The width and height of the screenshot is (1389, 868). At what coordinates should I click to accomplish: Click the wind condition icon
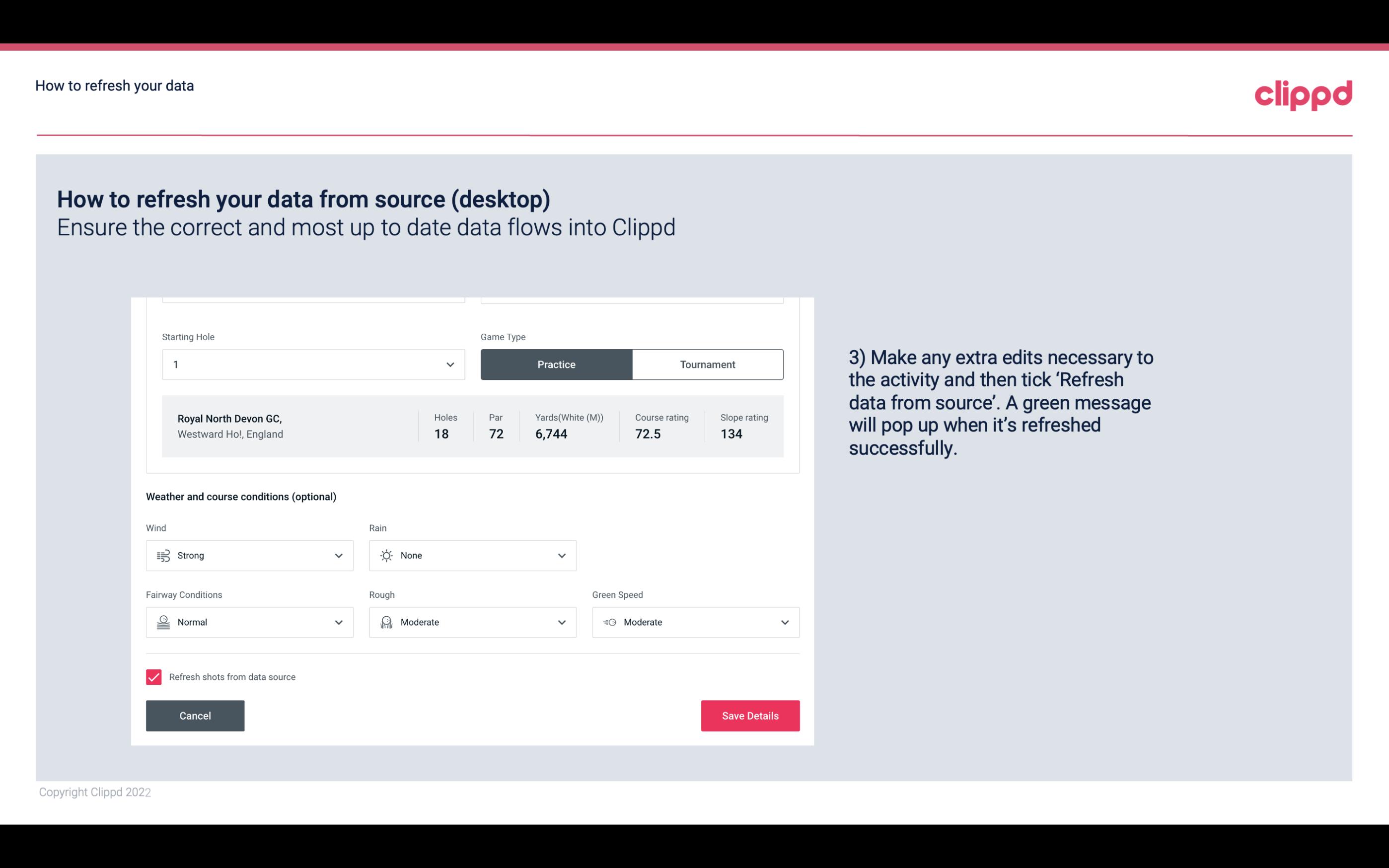tap(163, 555)
